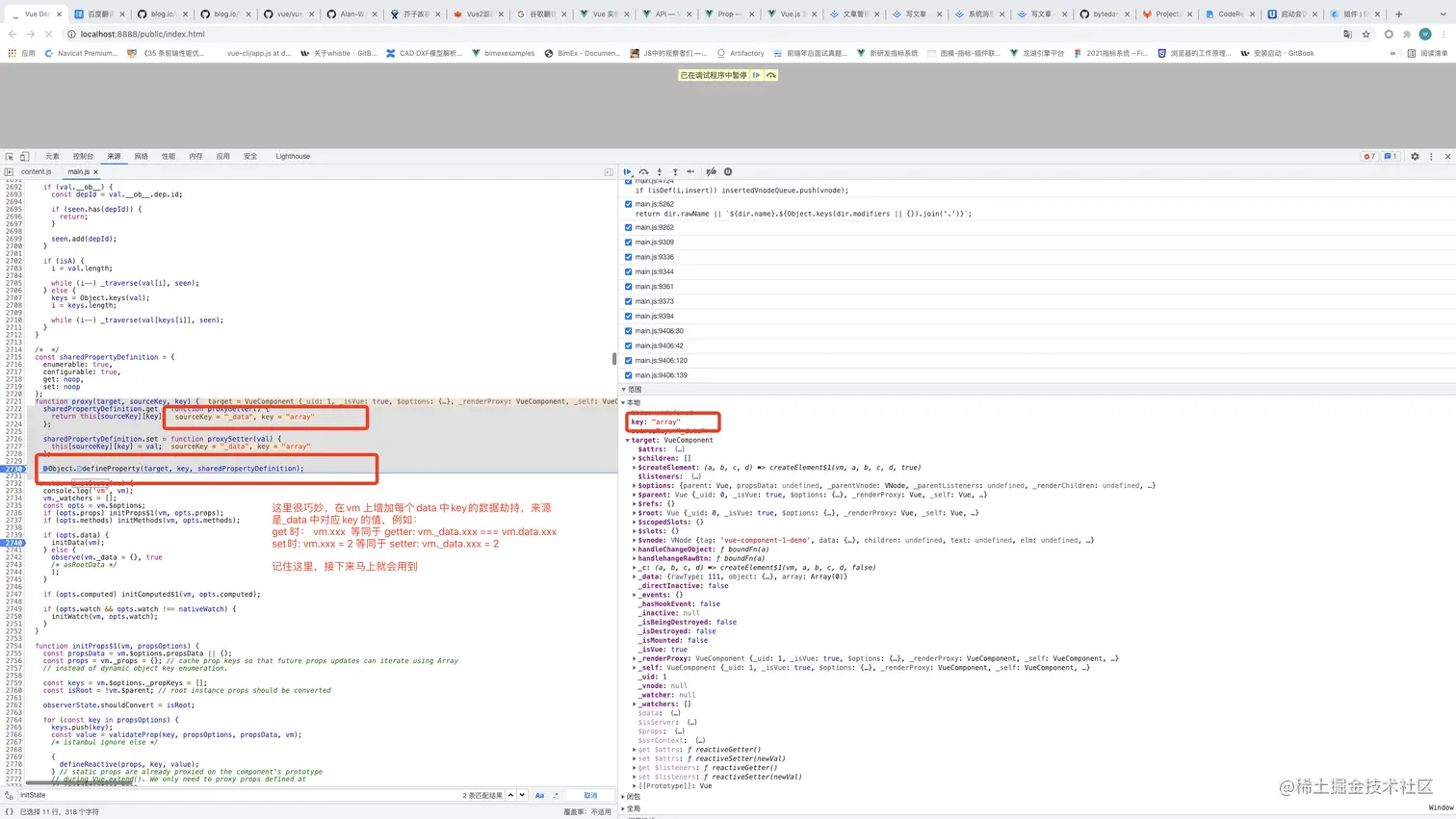Show the file navigator sidebar
This screenshot has height=819, width=1456.
(9, 171)
